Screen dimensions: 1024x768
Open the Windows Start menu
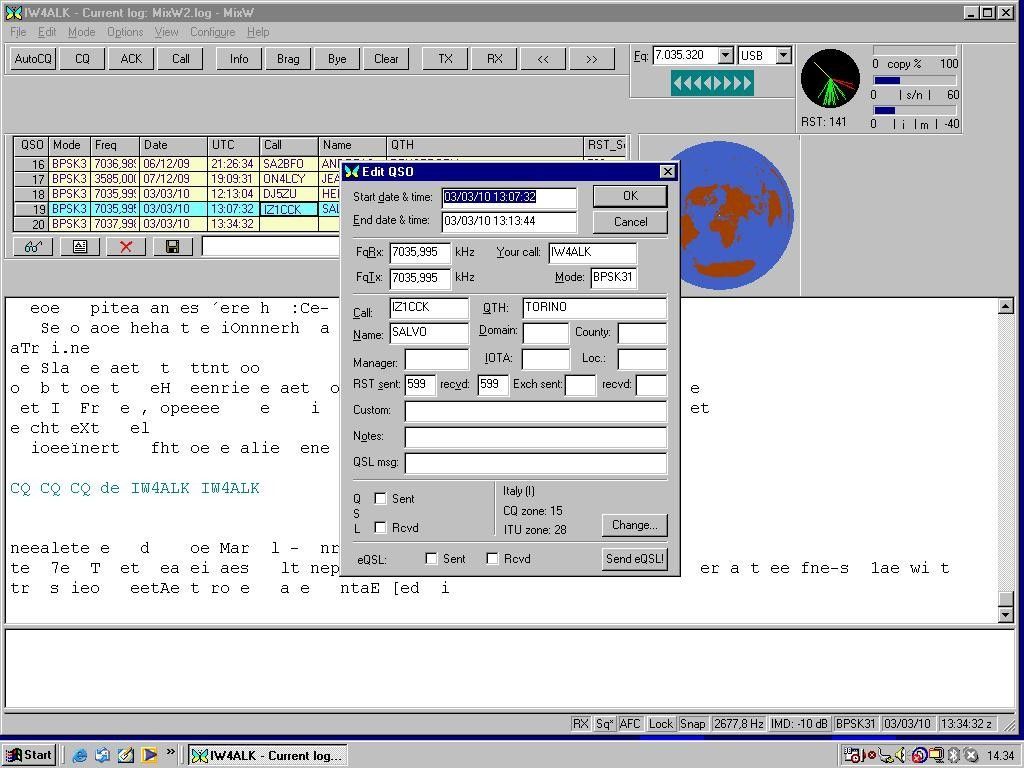pos(29,755)
